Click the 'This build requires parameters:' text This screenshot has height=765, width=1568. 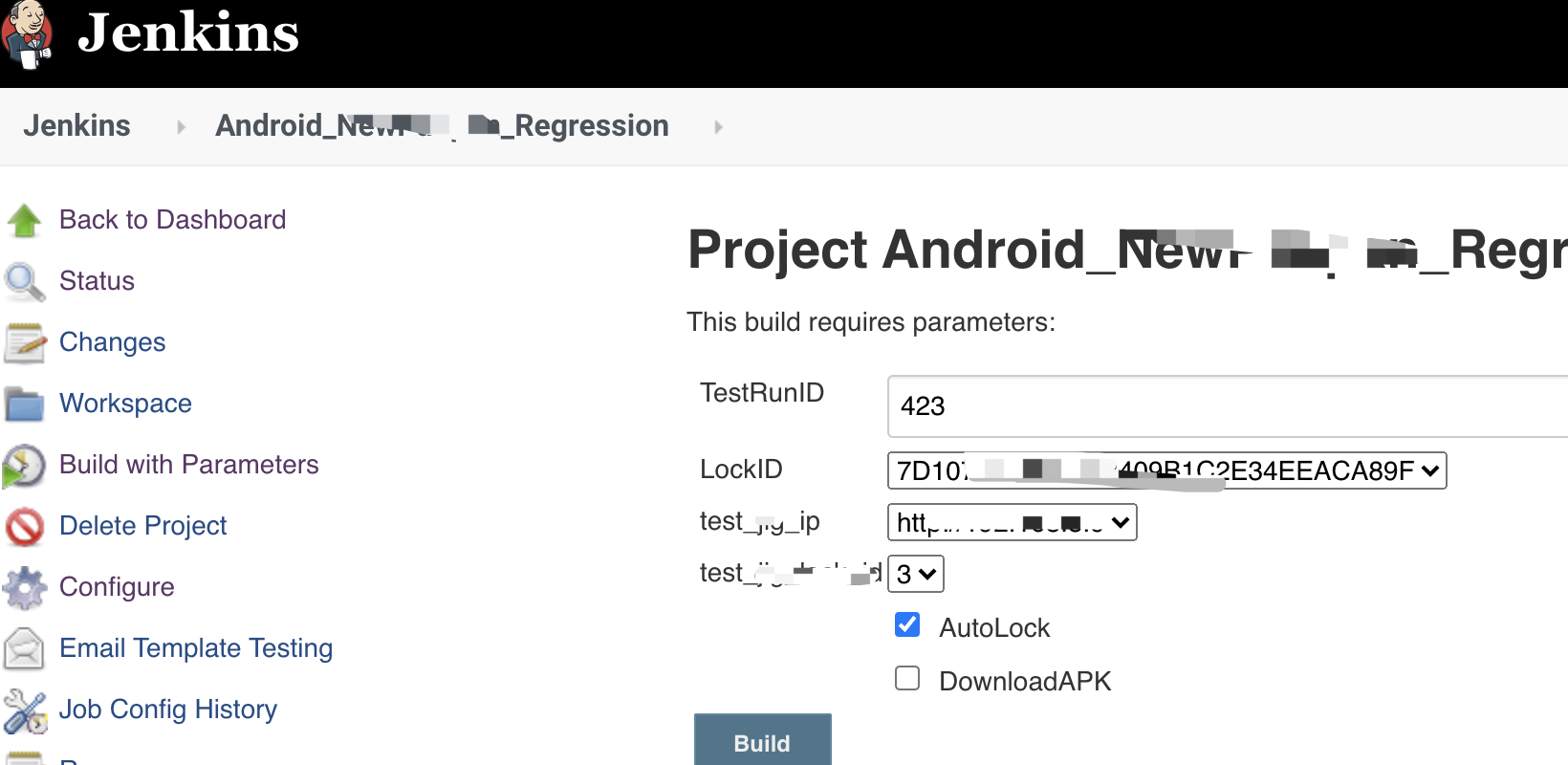pos(871,322)
